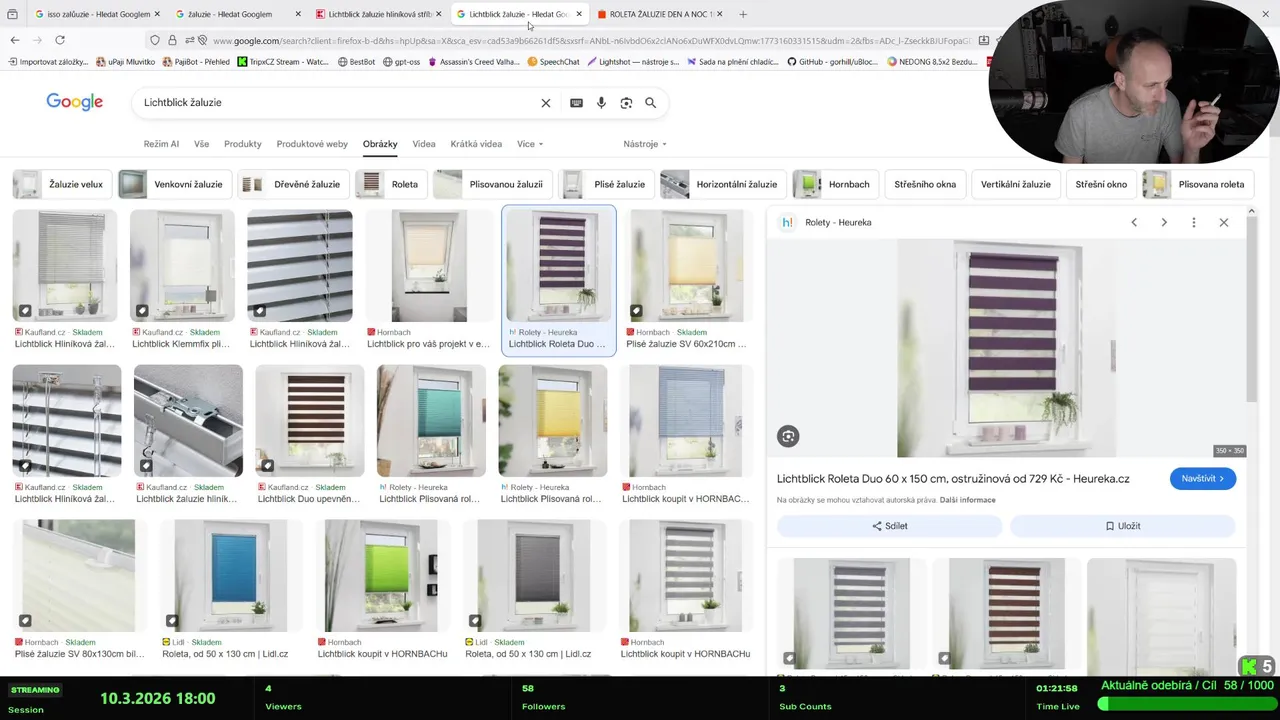Filter by 'Hornbach' chip
The image size is (1280, 720).
(x=835, y=184)
